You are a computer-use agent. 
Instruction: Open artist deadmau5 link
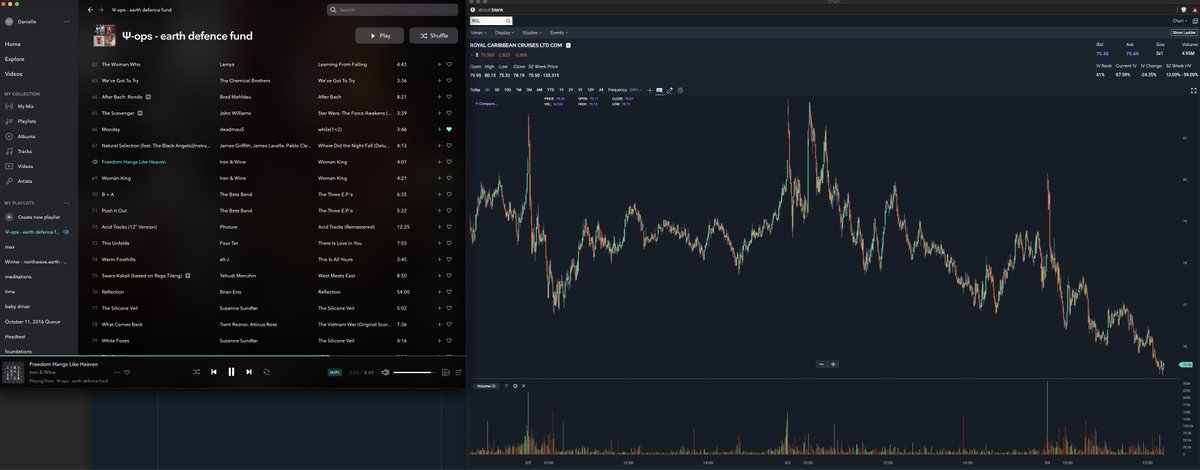click(231, 129)
